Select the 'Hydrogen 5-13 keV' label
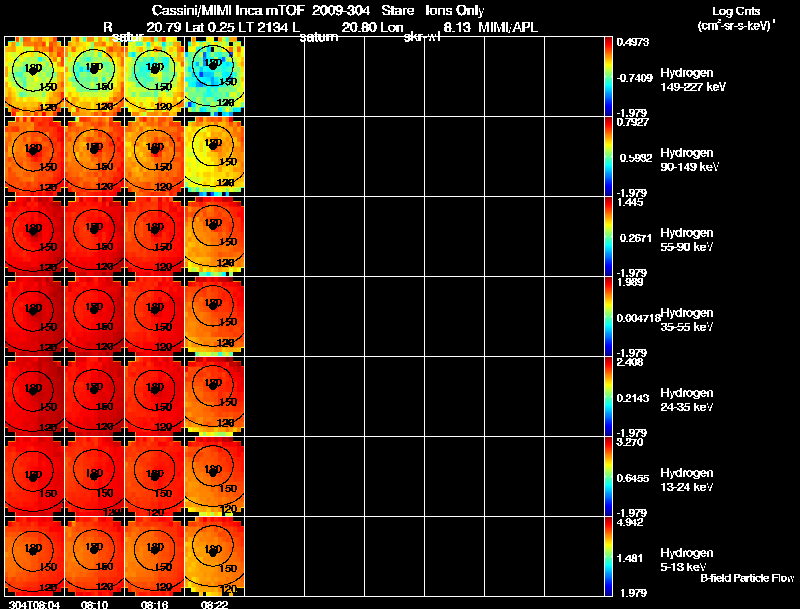The height and width of the screenshot is (609, 800). point(687,560)
